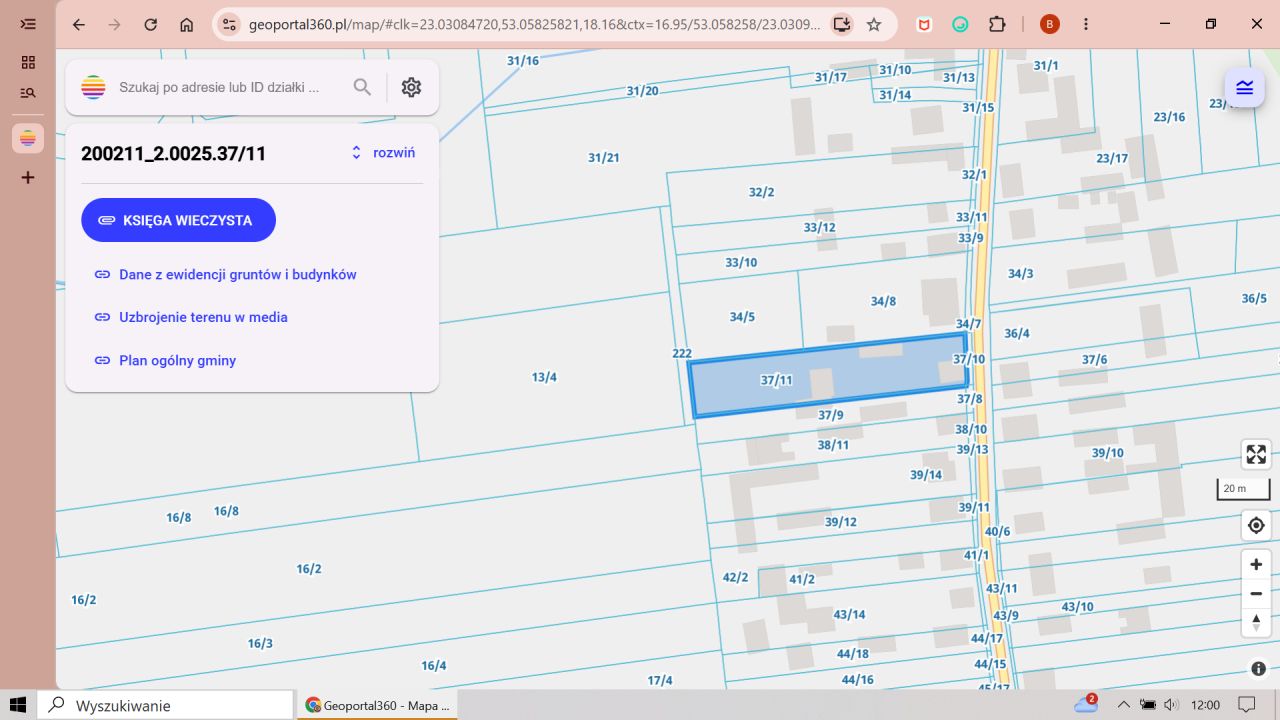
Task: Click parcel label 34/8 on map
Action: [x=883, y=301]
